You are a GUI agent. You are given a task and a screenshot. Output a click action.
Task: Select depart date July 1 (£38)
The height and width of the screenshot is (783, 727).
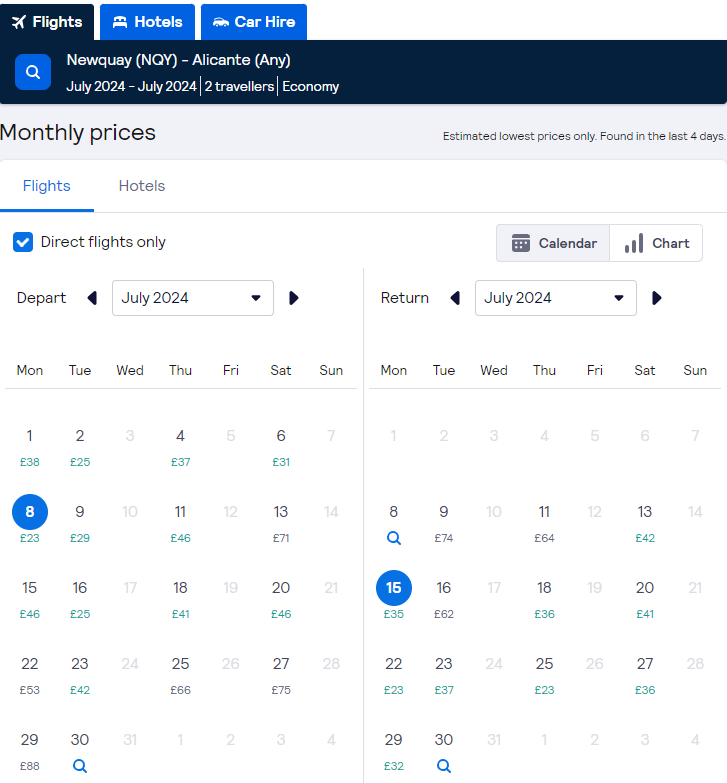point(29,447)
